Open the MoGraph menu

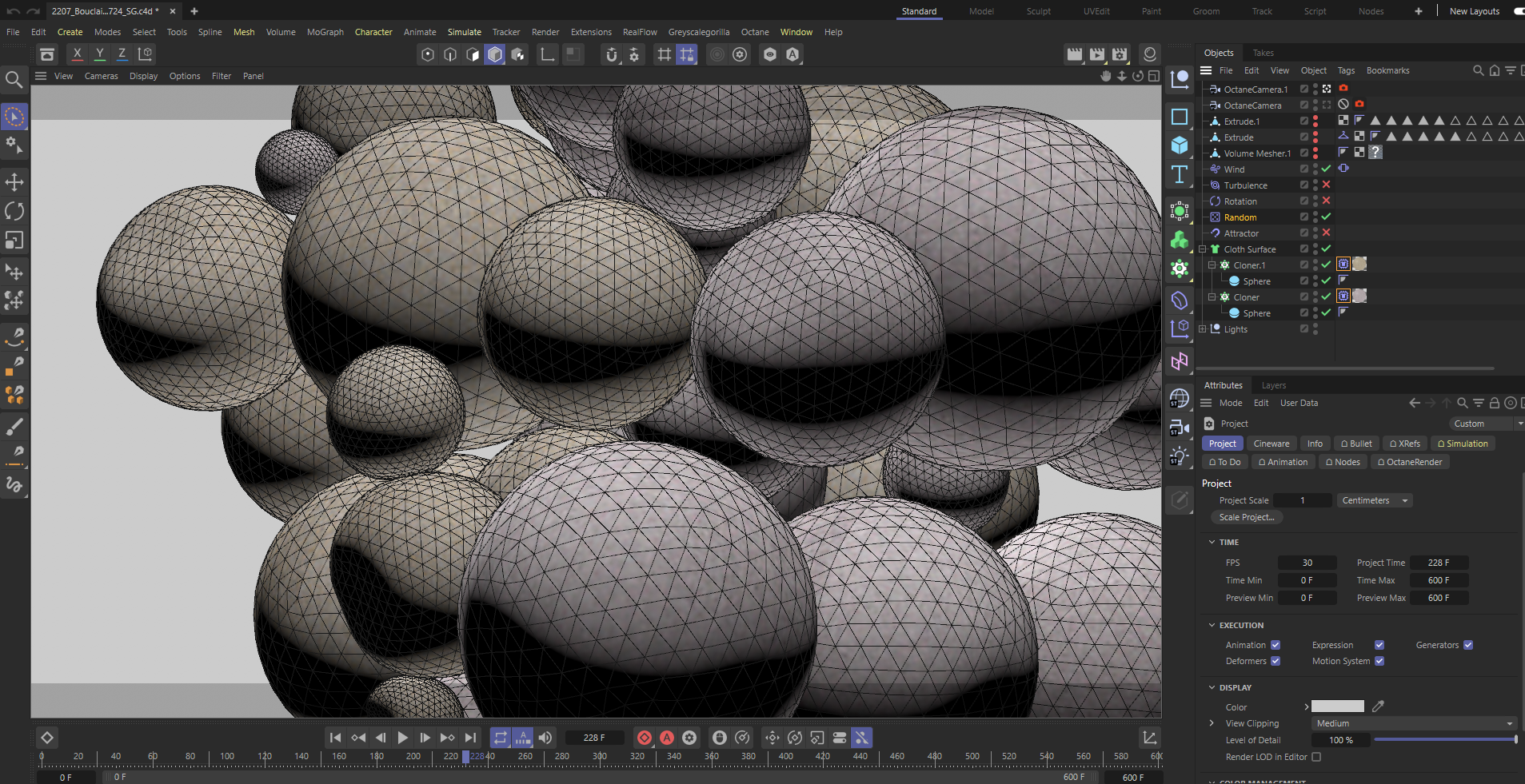pos(325,32)
